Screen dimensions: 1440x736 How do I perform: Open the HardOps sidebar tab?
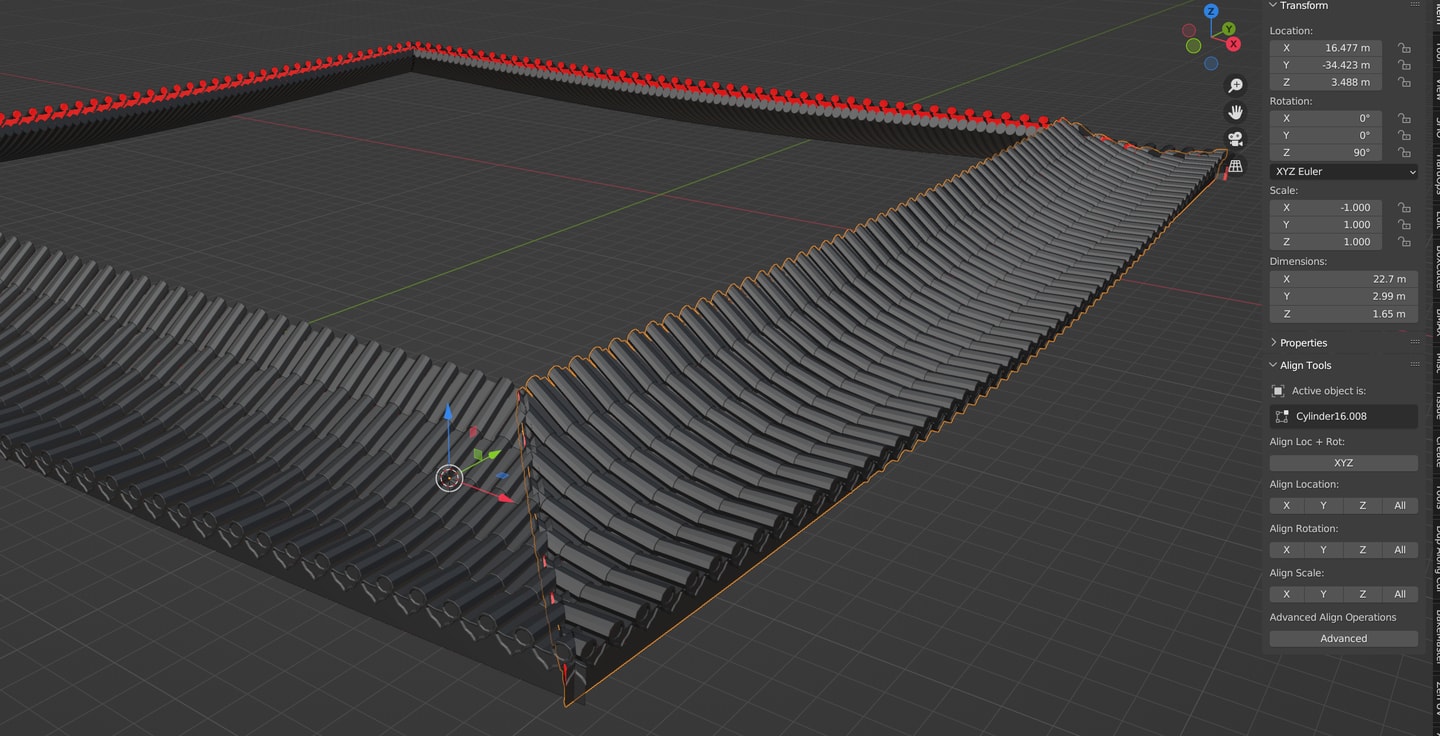pos(1435,175)
